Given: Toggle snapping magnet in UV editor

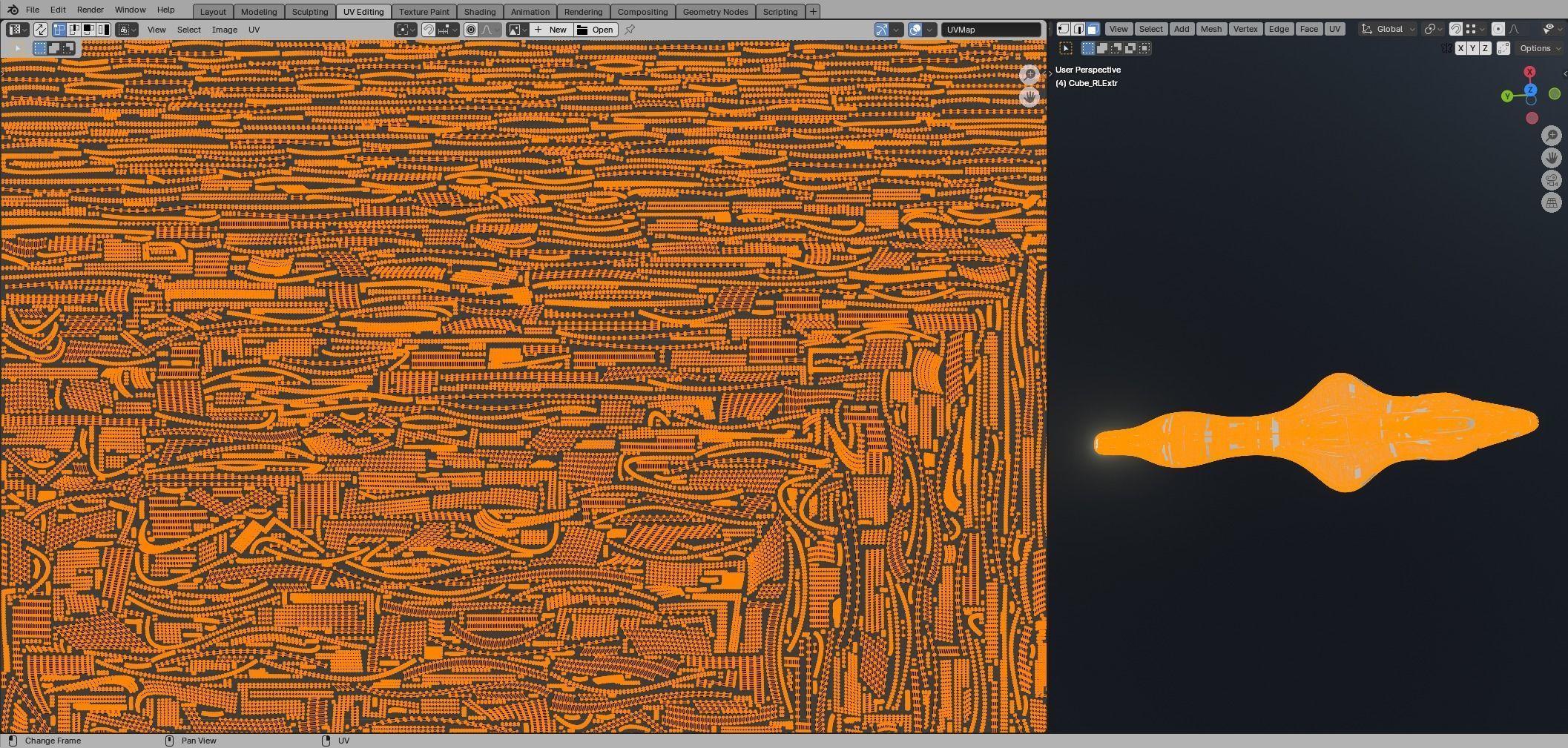Looking at the screenshot, I should (428, 30).
